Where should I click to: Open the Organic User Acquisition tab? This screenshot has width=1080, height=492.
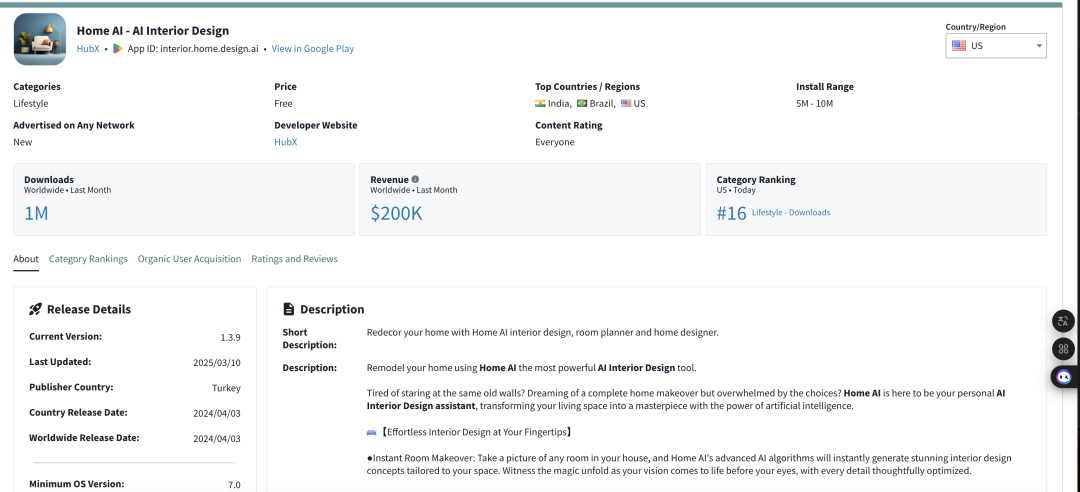189,259
